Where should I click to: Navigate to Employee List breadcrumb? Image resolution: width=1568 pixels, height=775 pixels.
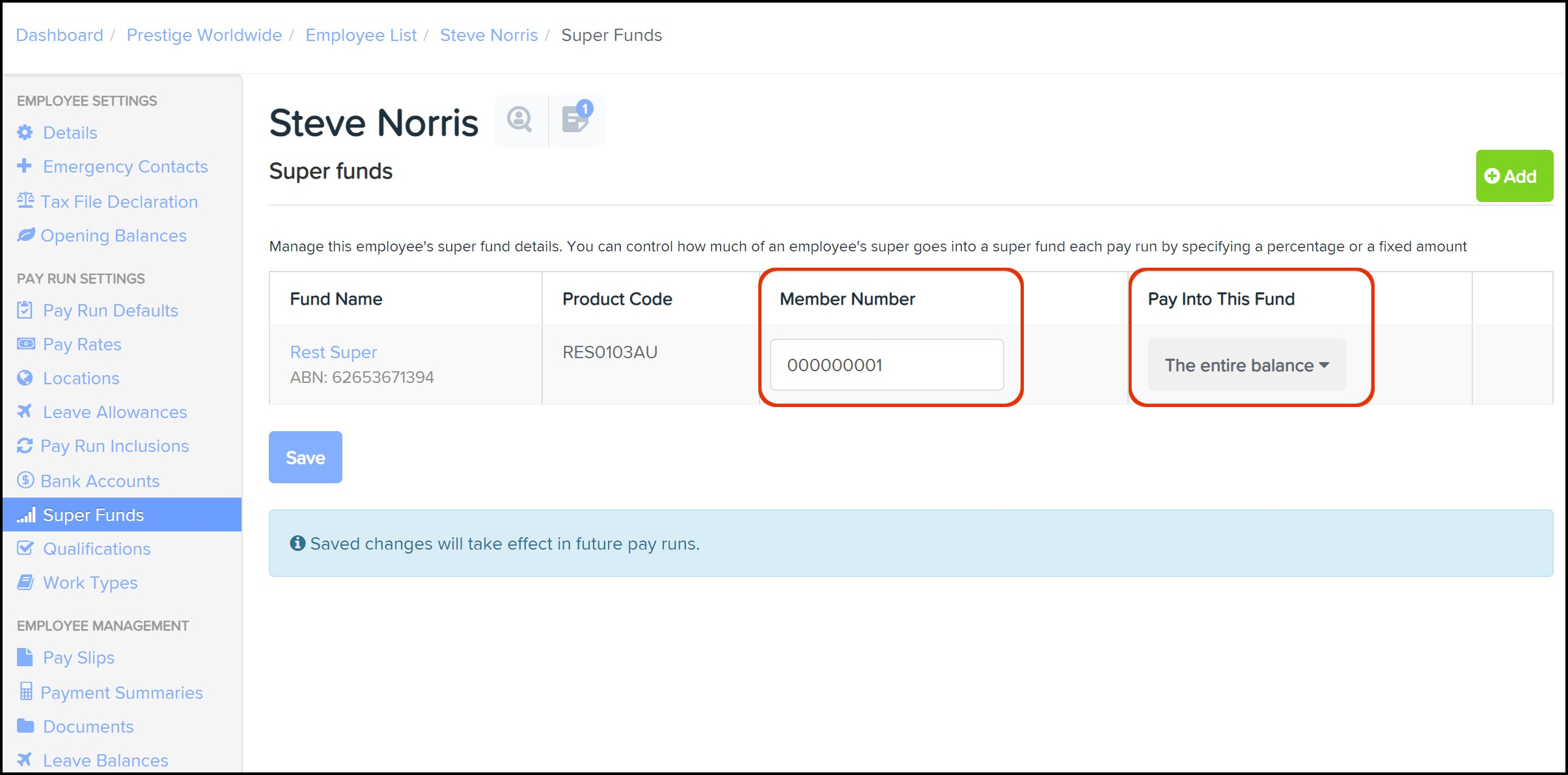[361, 35]
